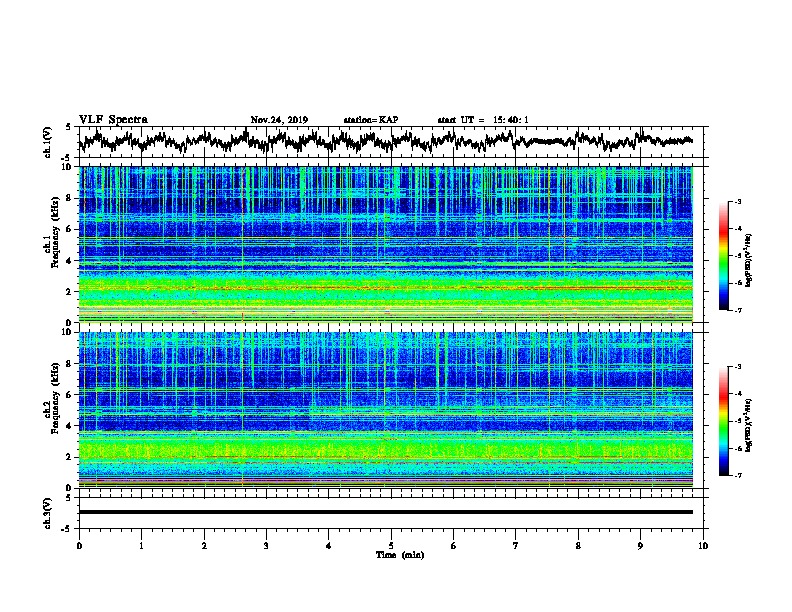The image size is (792, 612).
Task: Click the ch.1 voltage waveform trace
Action: point(386,141)
